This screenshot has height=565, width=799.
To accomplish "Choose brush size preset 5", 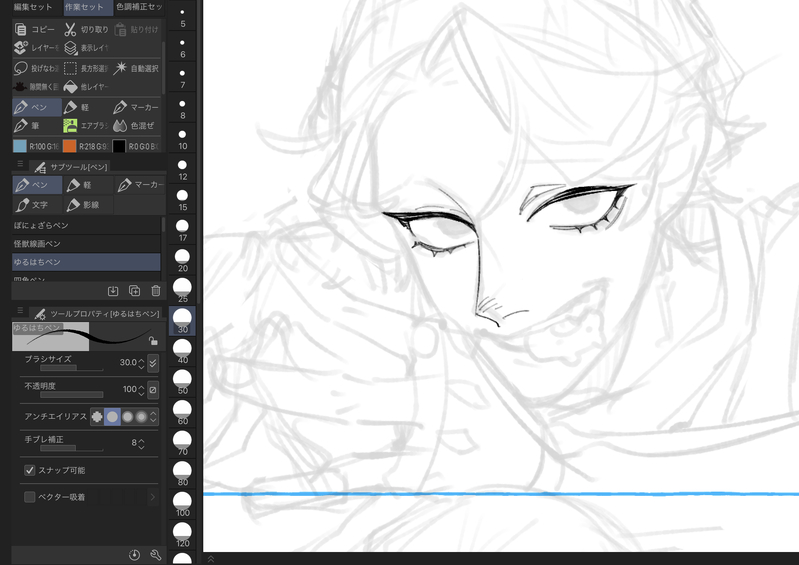I will coord(182,17).
